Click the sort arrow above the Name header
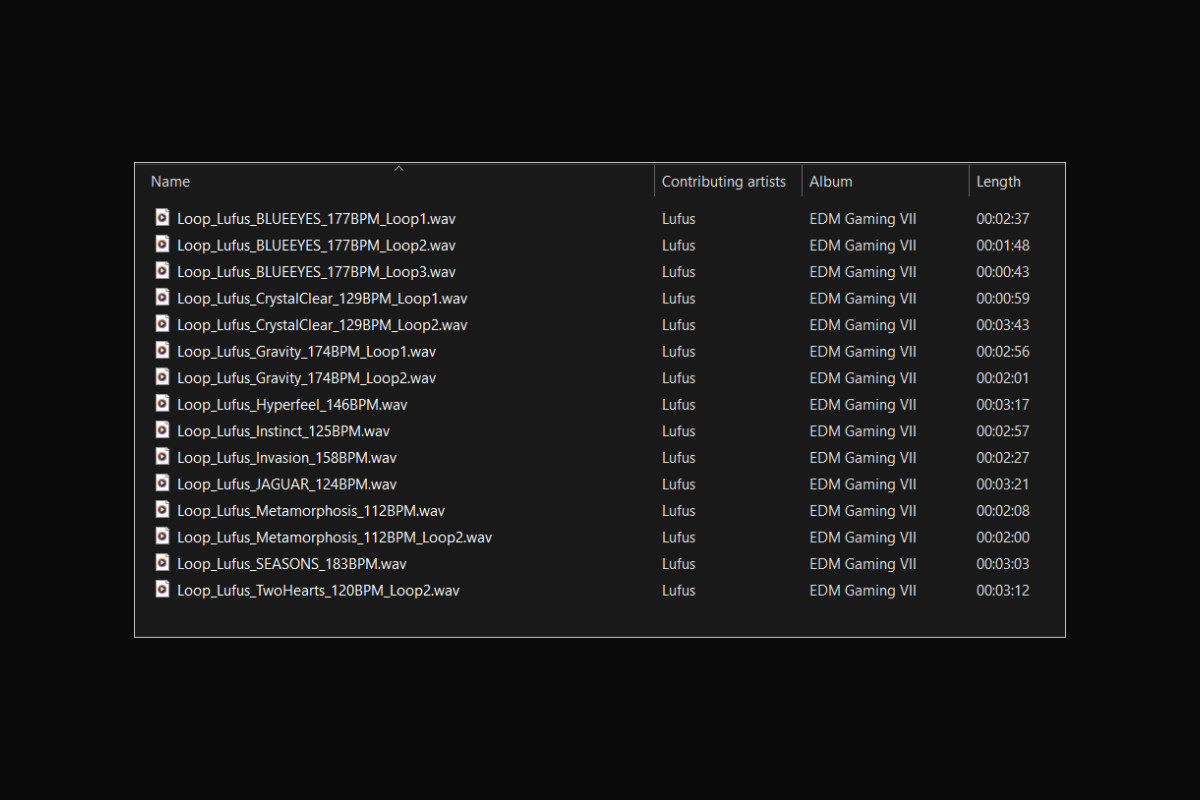The height and width of the screenshot is (800, 1200). [x=399, y=168]
